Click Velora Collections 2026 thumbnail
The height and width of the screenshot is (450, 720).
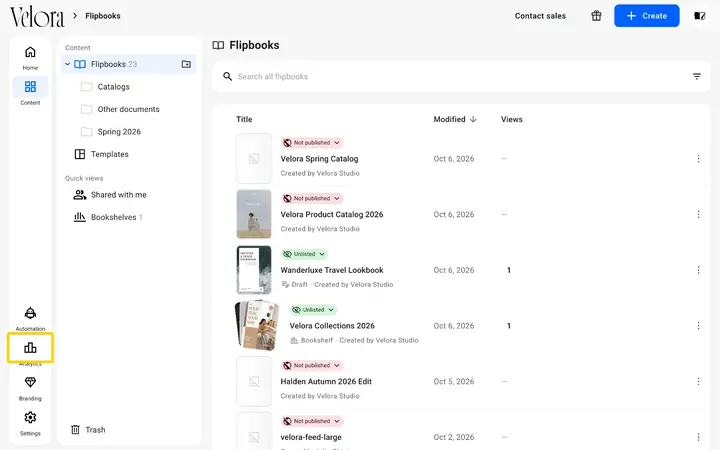[x=257, y=326]
